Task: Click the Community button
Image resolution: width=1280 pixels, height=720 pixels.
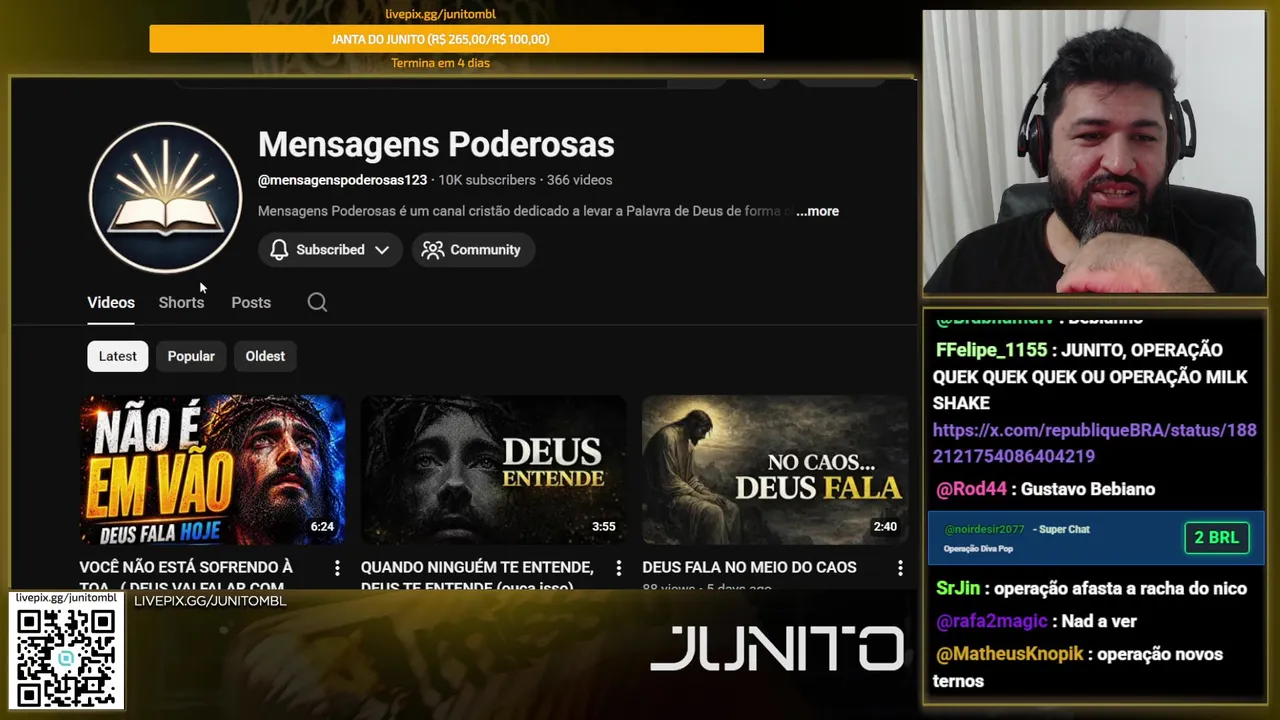Action: 473,250
